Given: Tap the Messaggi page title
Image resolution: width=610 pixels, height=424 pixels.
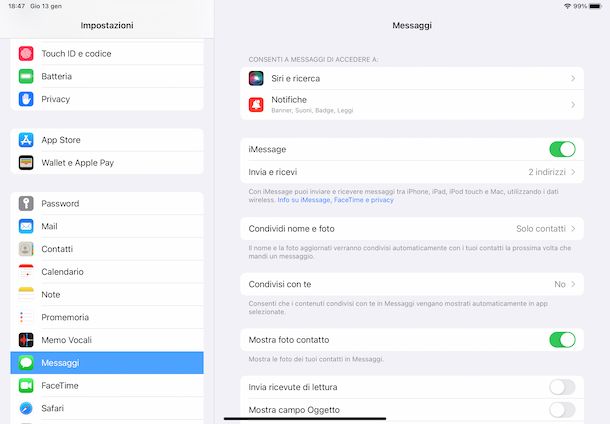Looking at the screenshot, I should coord(412,25).
